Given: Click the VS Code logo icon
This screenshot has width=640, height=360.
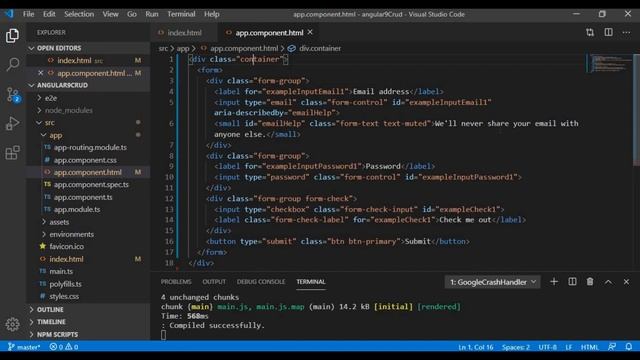Looking at the screenshot, I should (x=9, y=14).
